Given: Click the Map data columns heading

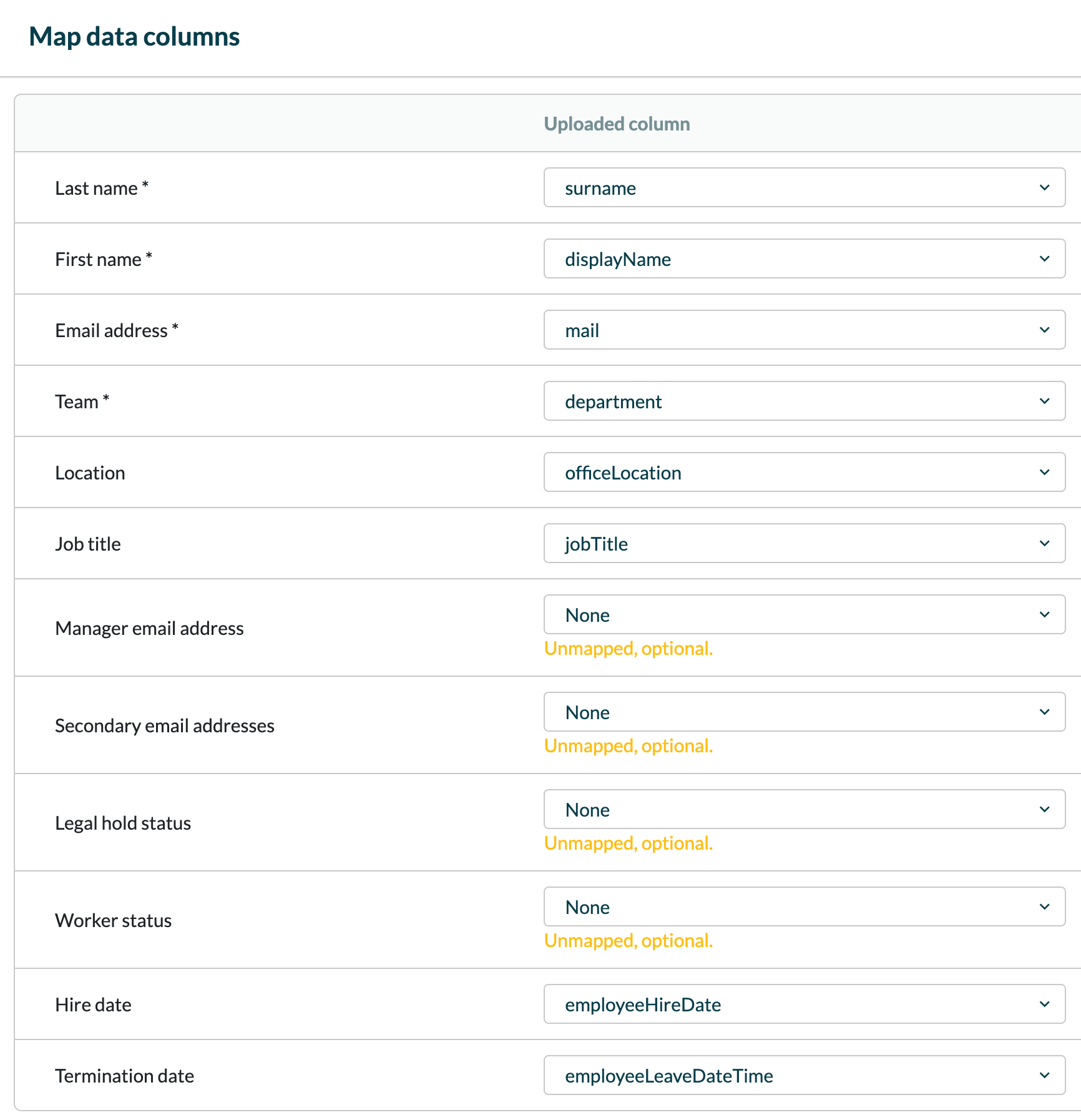Looking at the screenshot, I should (x=134, y=37).
